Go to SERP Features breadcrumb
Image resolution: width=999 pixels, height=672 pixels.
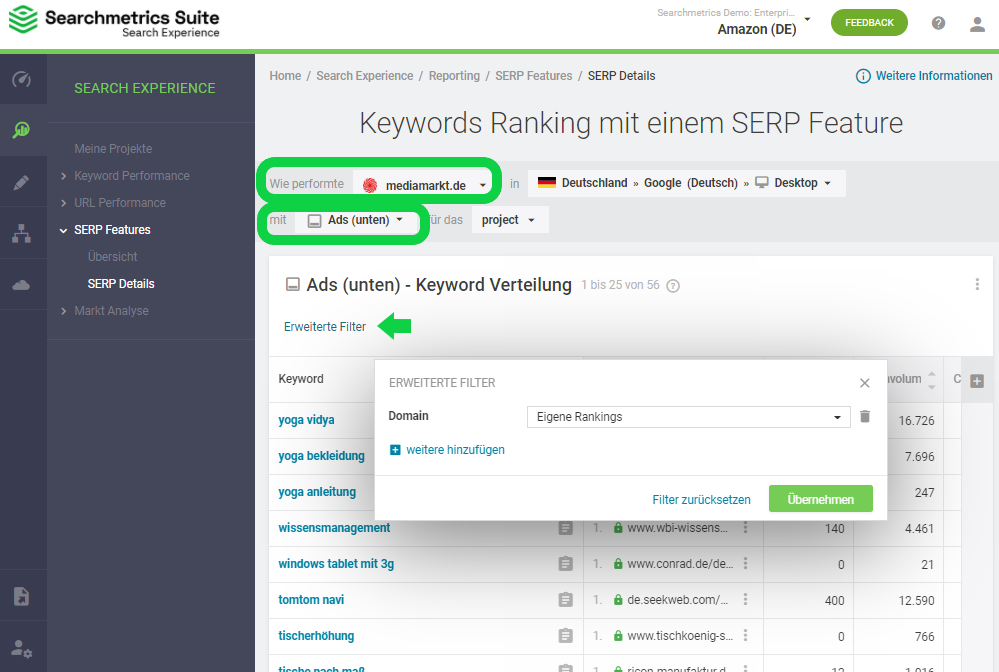point(533,76)
